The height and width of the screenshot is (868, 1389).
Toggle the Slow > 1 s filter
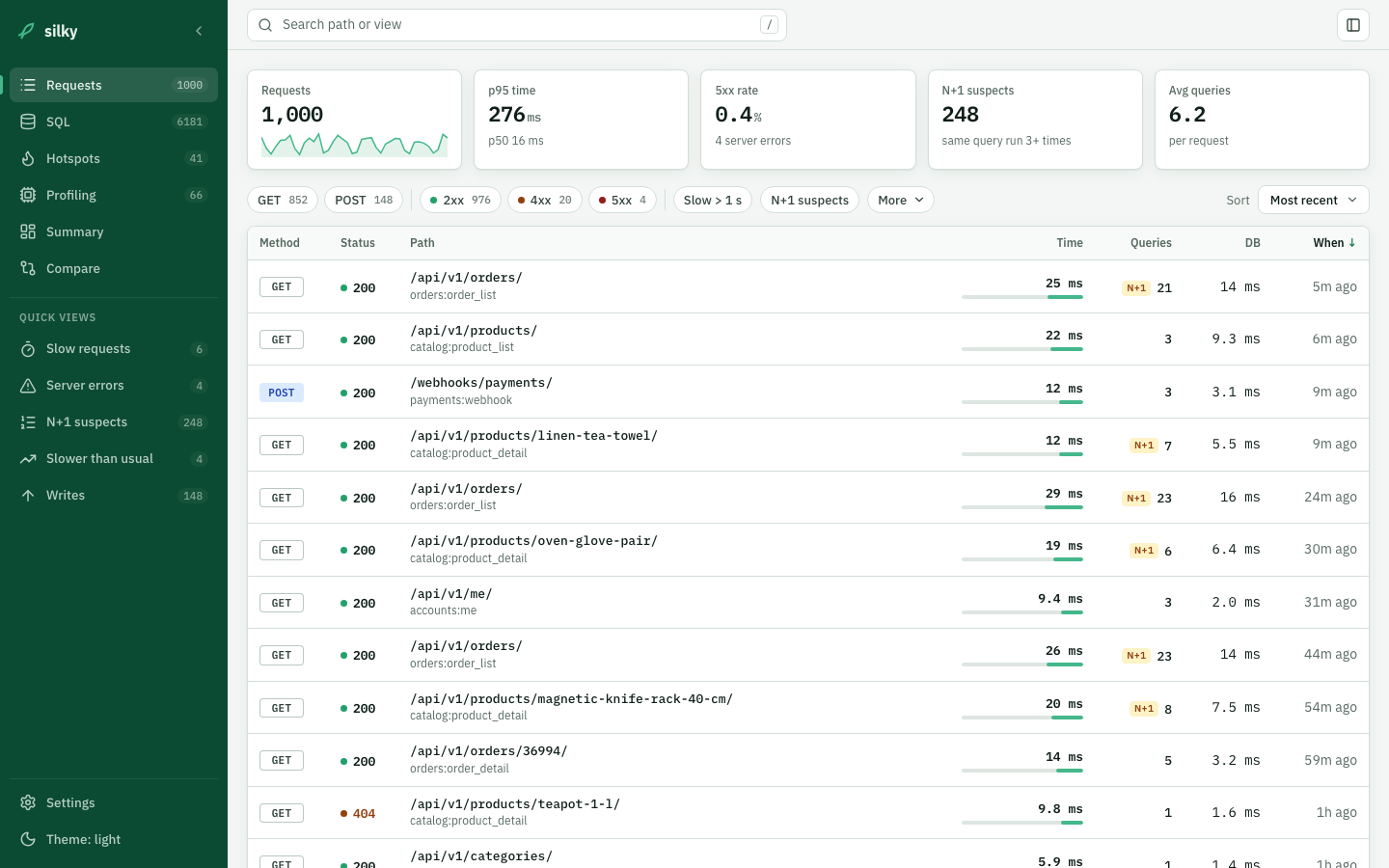point(713,200)
